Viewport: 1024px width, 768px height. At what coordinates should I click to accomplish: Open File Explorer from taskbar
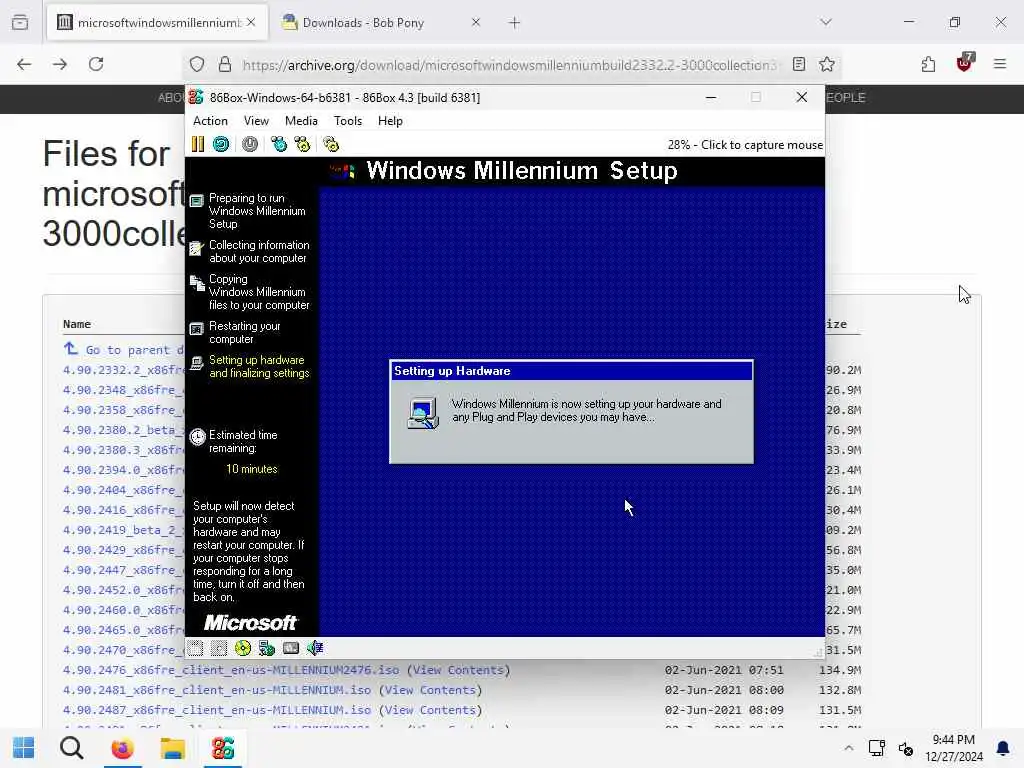(x=172, y=748)
